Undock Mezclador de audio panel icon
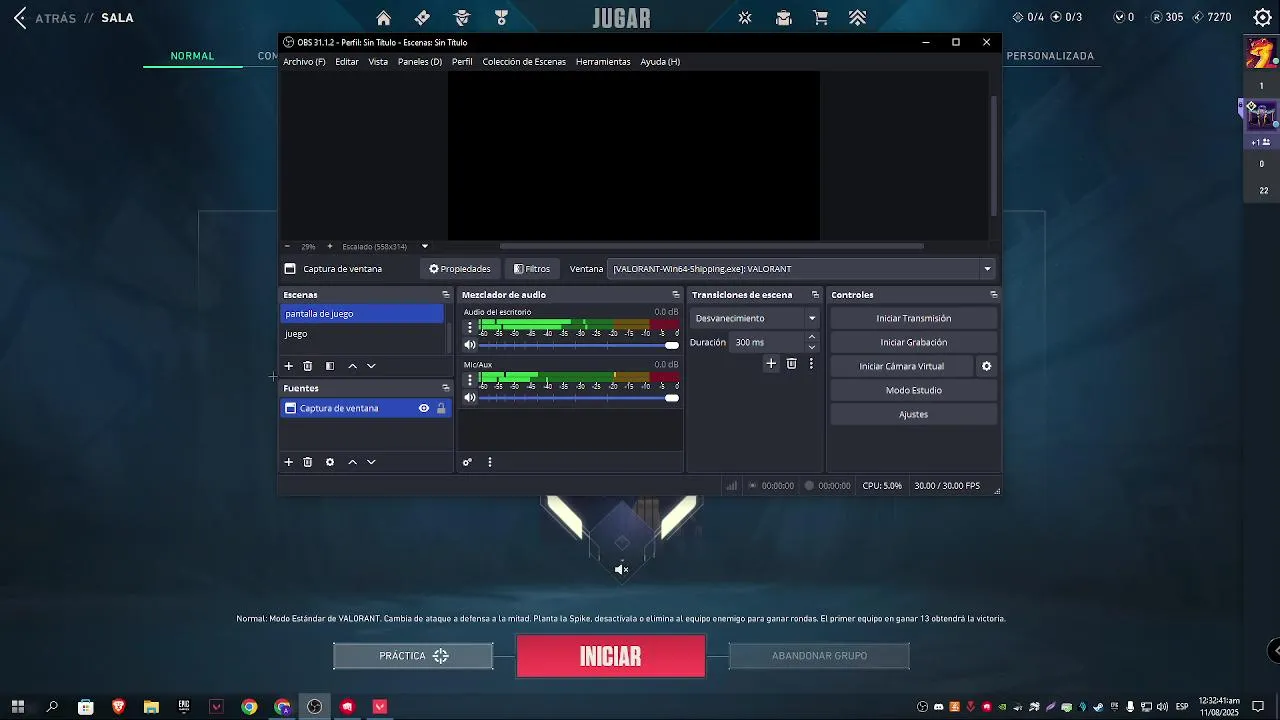The height and width of the screenshot is (720, 1280). (x=676, y=295)
